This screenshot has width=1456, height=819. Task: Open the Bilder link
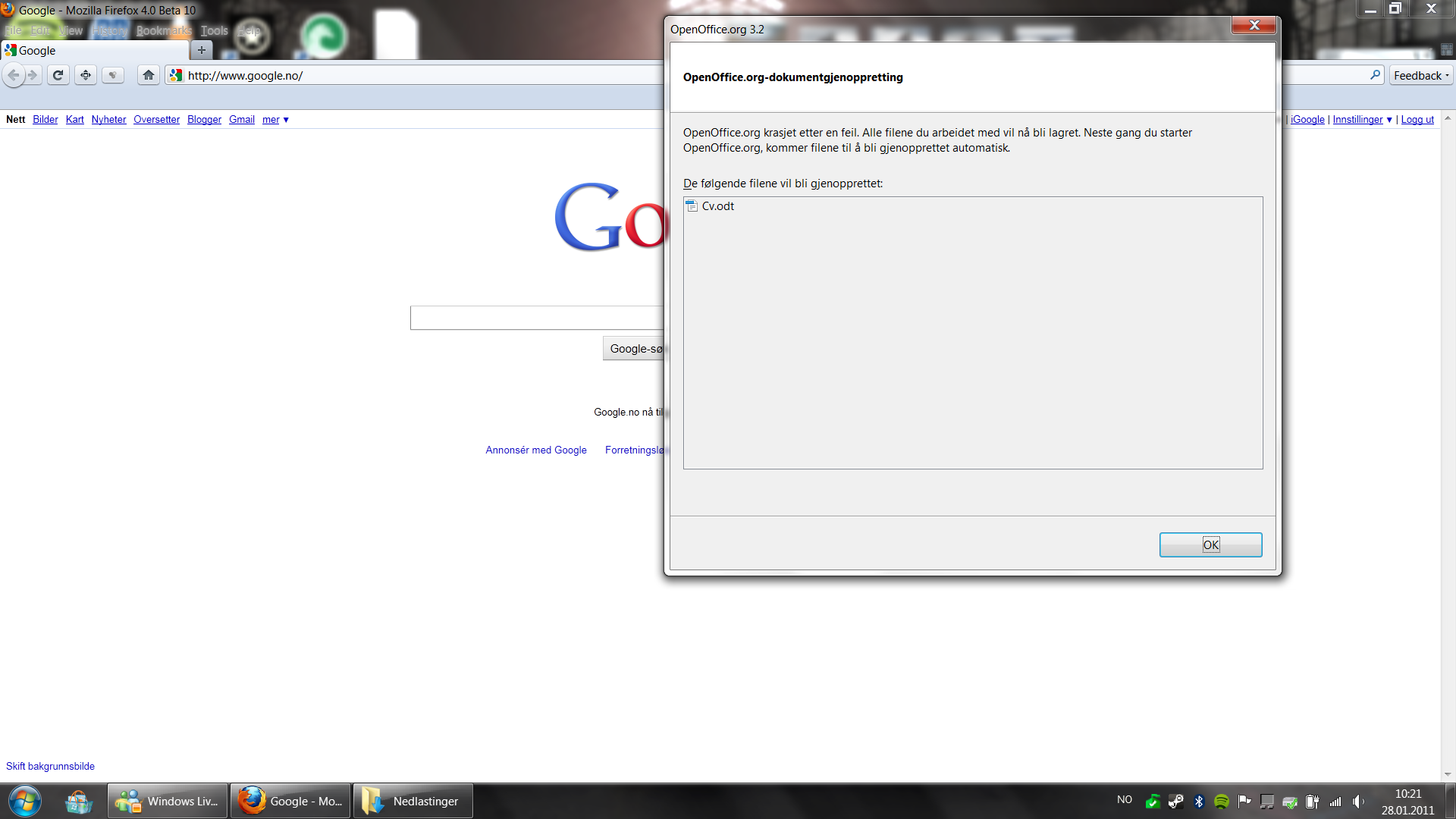(x=45, y=120)
